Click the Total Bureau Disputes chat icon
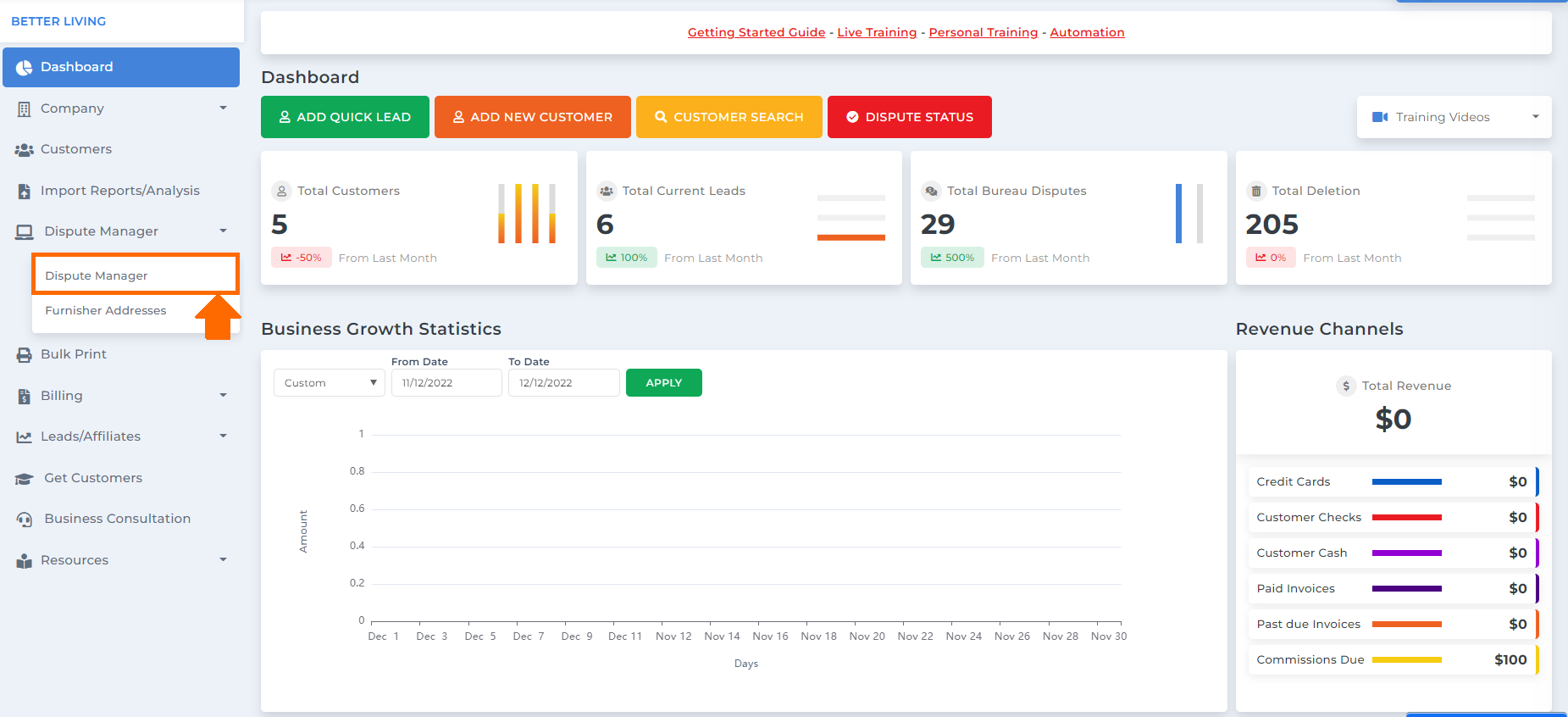Screen dimensions: 1568x717 pos(931,191)
